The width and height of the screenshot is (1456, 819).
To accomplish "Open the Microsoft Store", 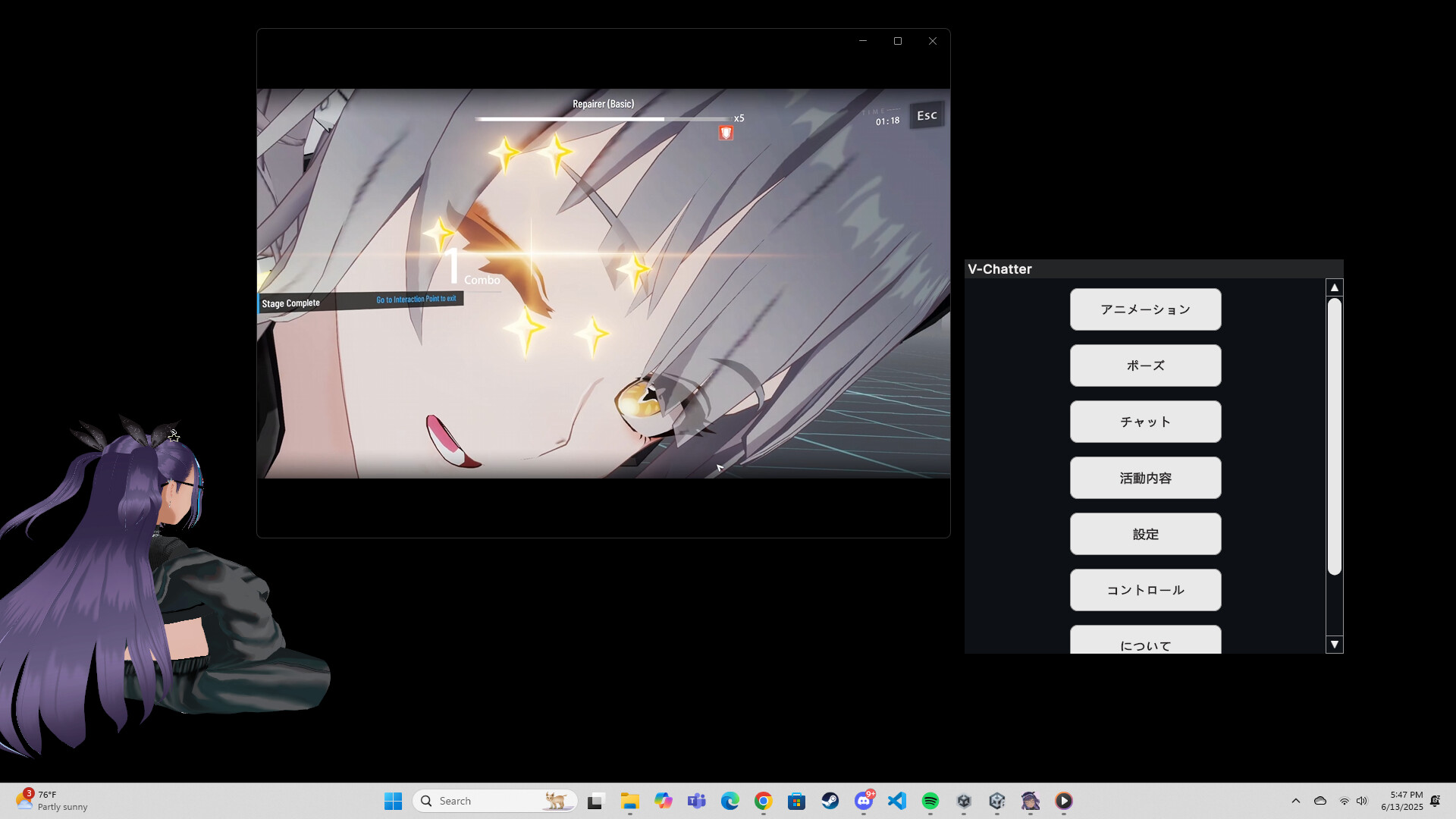I will (796, 801).
